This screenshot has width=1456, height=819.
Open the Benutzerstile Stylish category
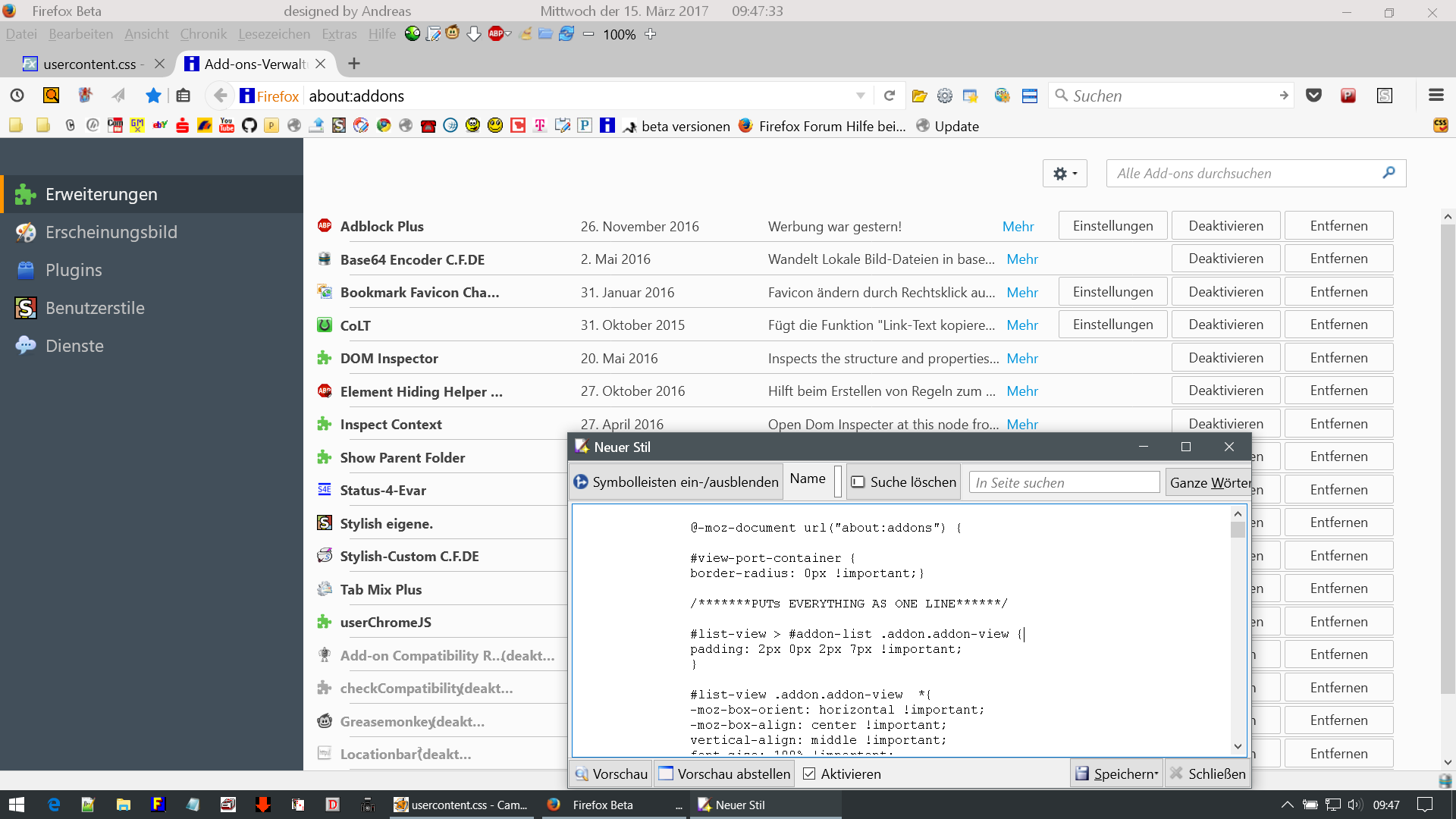(x=94, y=308)
